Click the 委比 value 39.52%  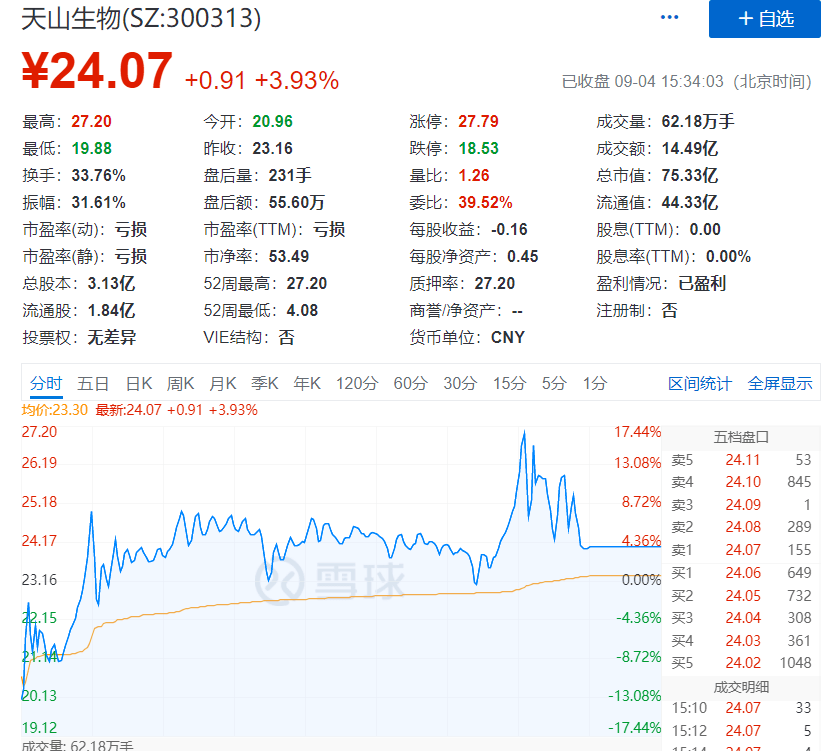pos(485,202)
